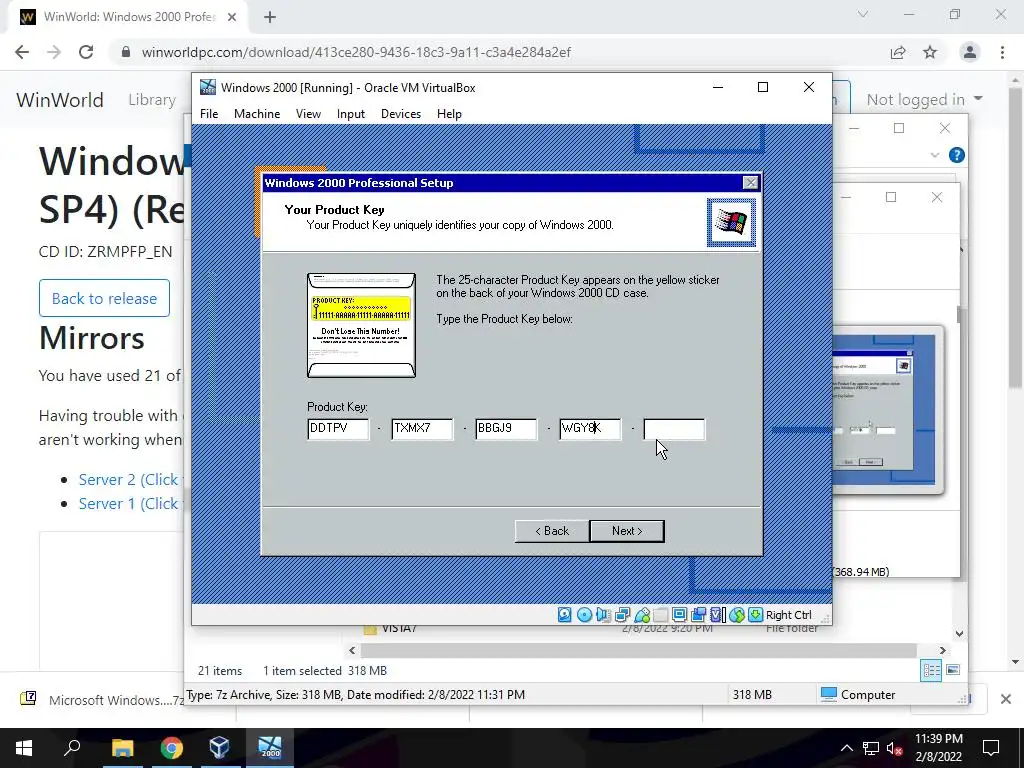Close the WinWorld browser tab
Screen dimensions: 1024x768
[x=232, y=17]
